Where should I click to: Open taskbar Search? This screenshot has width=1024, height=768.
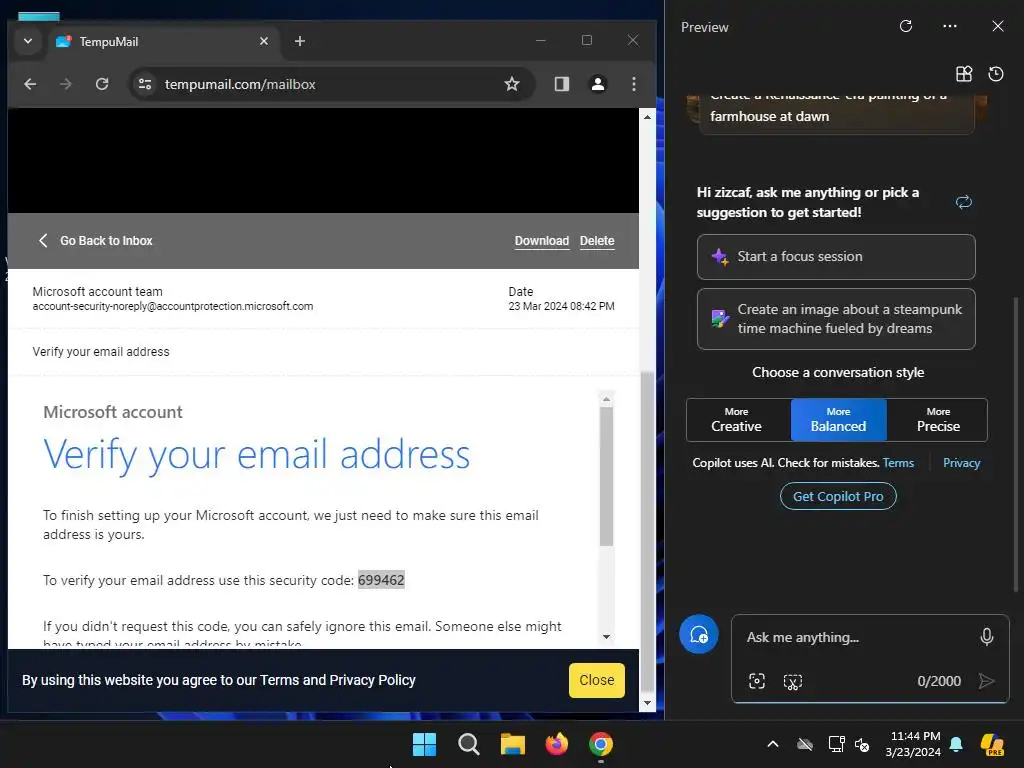click(x=469, y=744)
